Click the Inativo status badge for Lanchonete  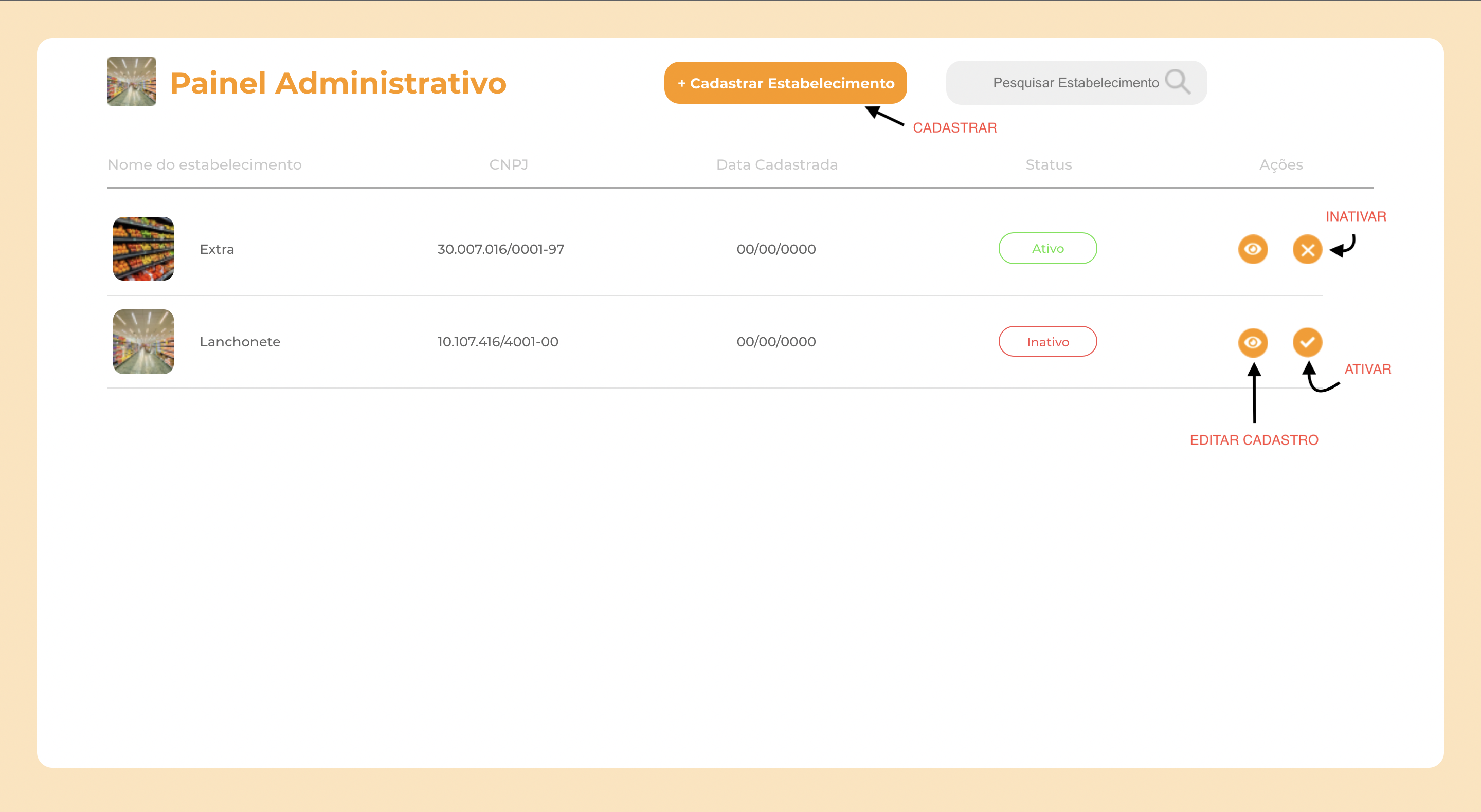pos(1047,341)
